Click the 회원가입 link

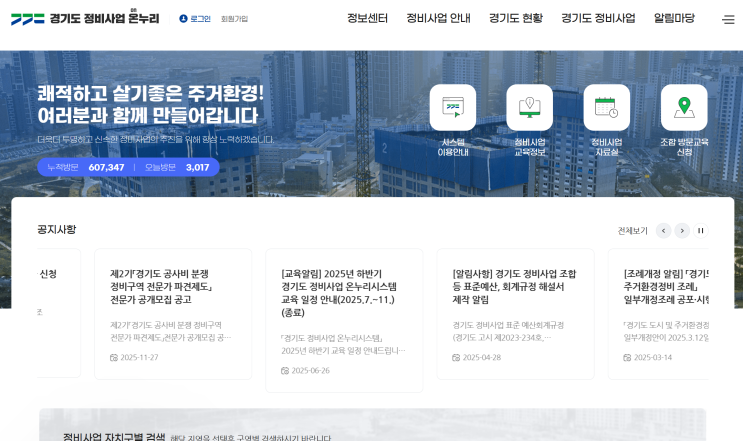click(x=234, y=19)
